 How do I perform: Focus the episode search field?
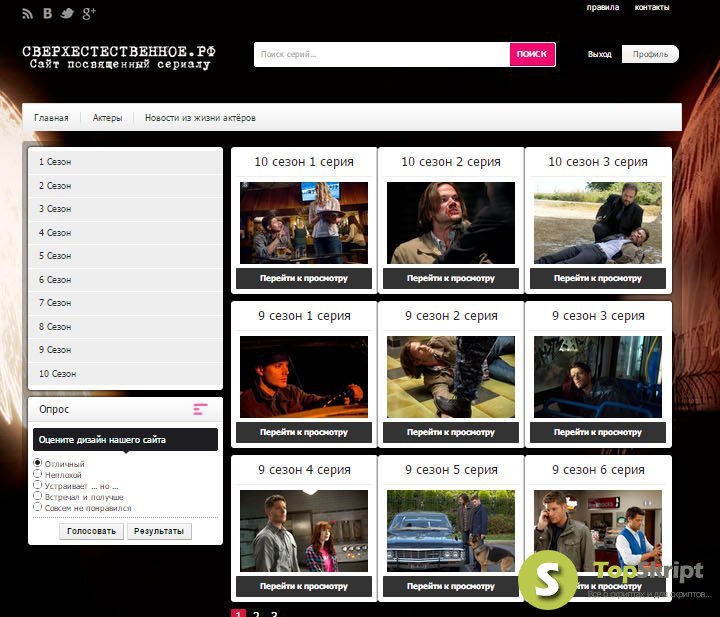point(382,54)
